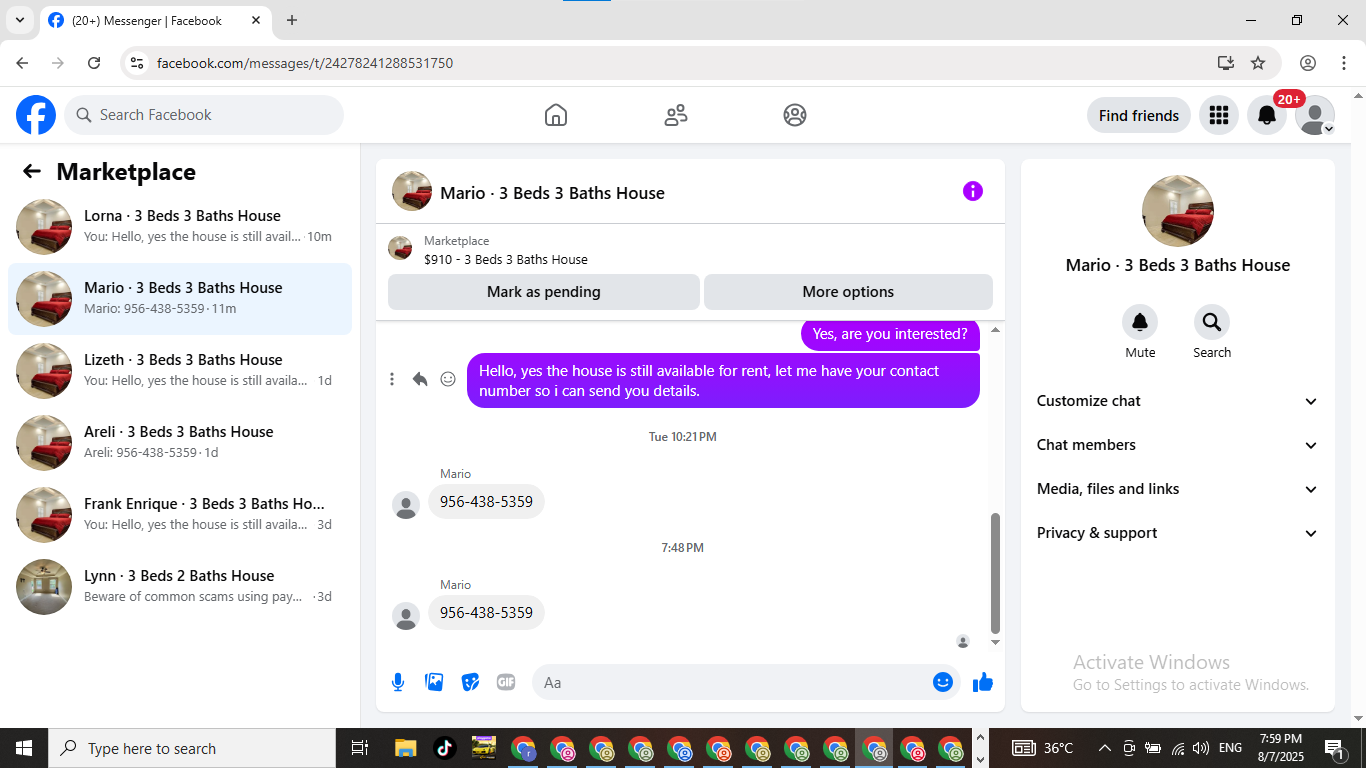The height and width of the screenshot is (768, 1366).
Task: Open Windows Start menu
Action: click(x=24, y=748)
